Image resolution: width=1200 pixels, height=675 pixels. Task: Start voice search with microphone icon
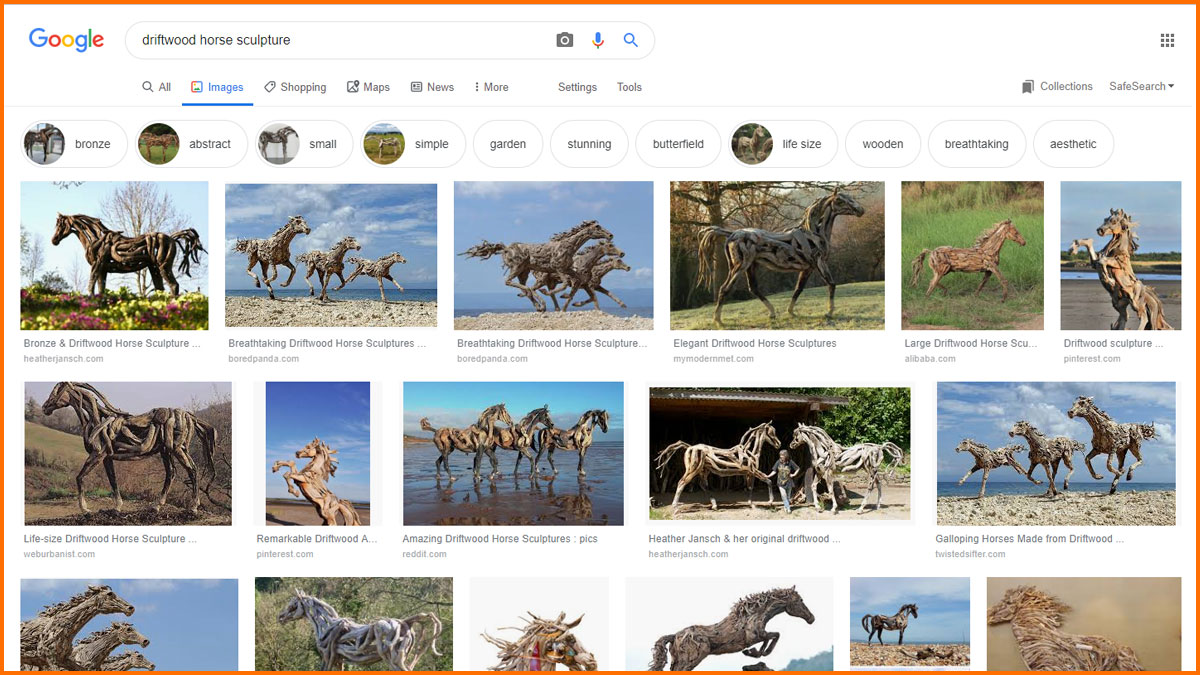pos(598,40)
